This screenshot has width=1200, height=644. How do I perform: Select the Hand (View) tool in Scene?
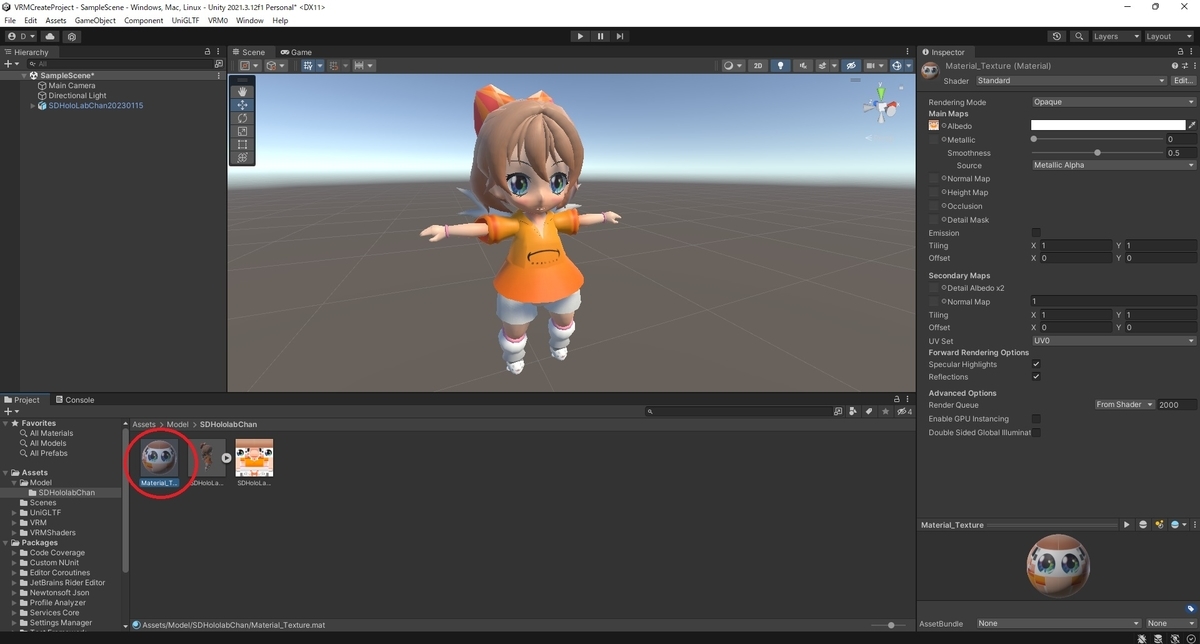tap(242, 92)
